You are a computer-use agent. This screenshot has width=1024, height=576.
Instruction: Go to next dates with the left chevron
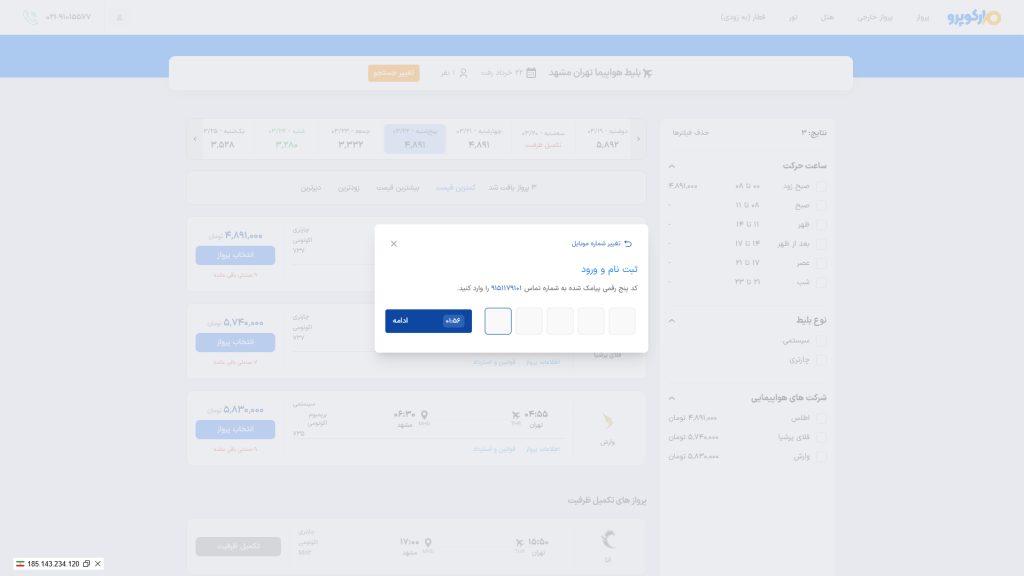195,139
